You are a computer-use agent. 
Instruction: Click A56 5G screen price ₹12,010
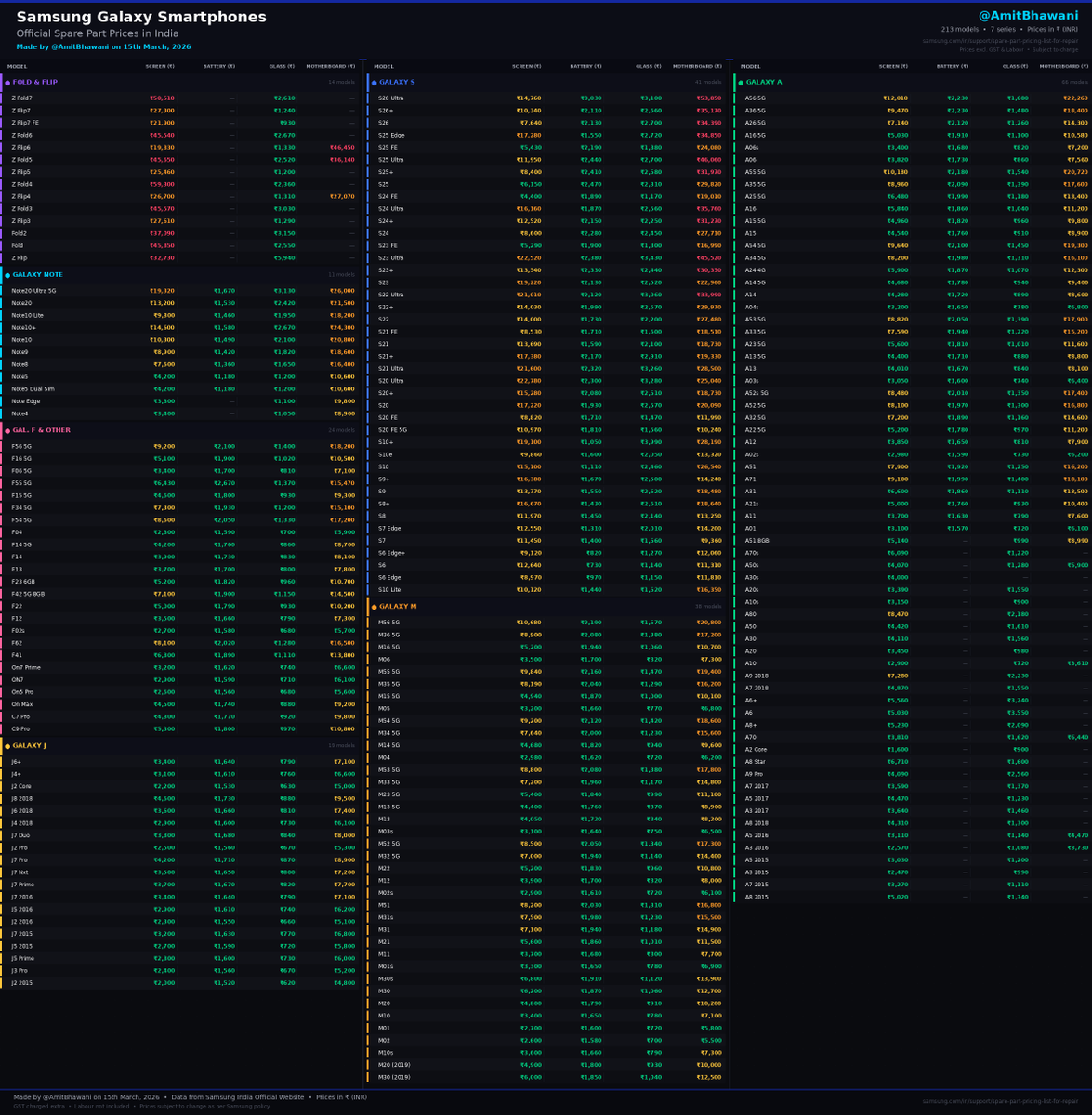coord(895,98)
